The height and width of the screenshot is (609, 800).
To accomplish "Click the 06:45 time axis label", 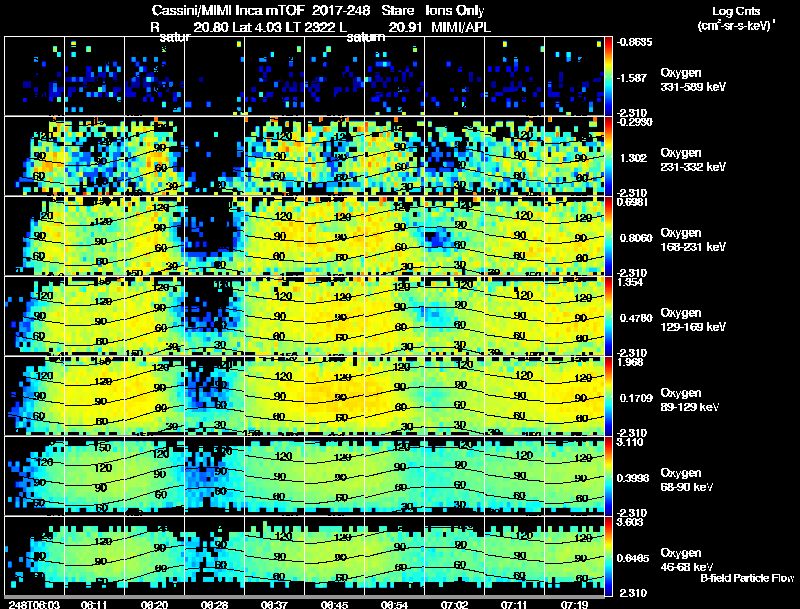I will [x=334, y=604].
